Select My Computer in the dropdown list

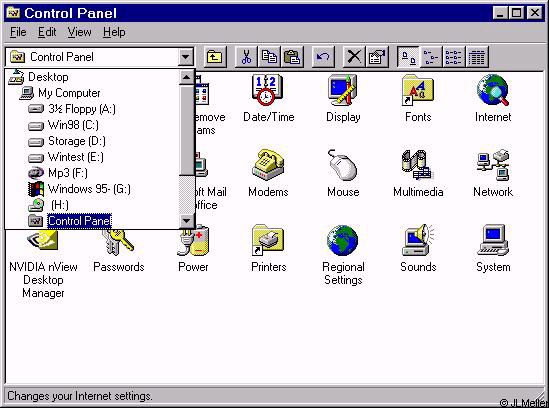click(92, 93)
